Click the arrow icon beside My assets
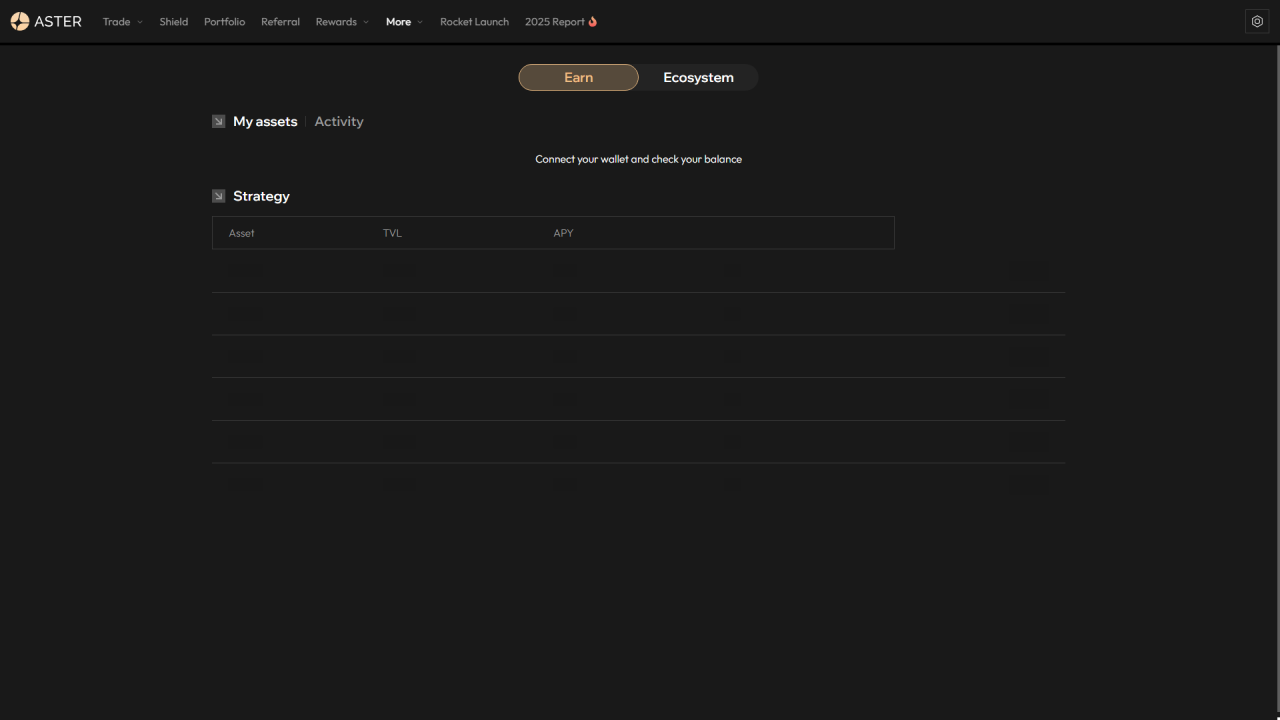 pyautogui.click(x=218, y=122)
